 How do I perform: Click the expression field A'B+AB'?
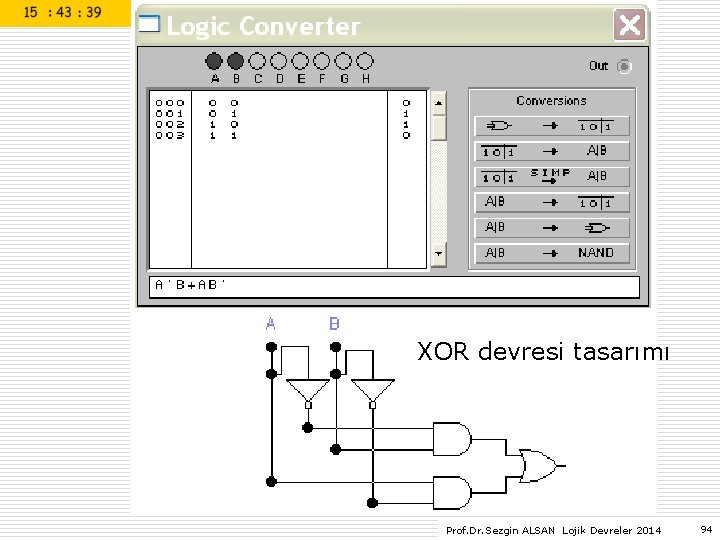tap(394, 287)
